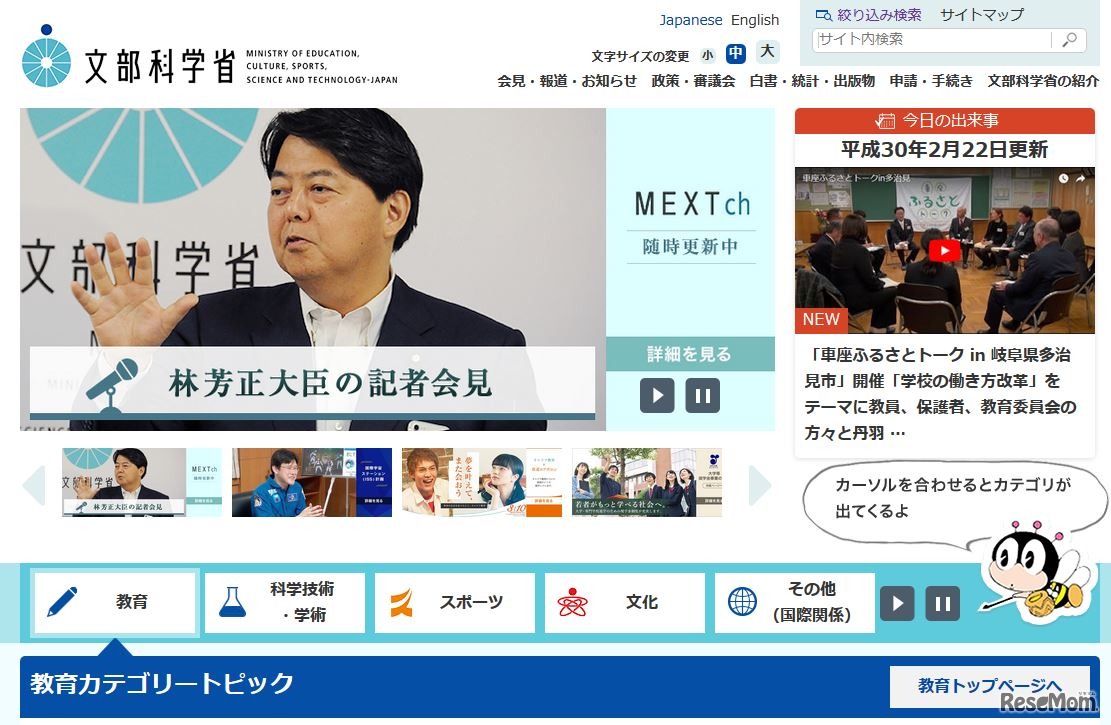This screenshot has width=1111, height=725.
Task: Switch text size to 大
Action: [765, 52]
